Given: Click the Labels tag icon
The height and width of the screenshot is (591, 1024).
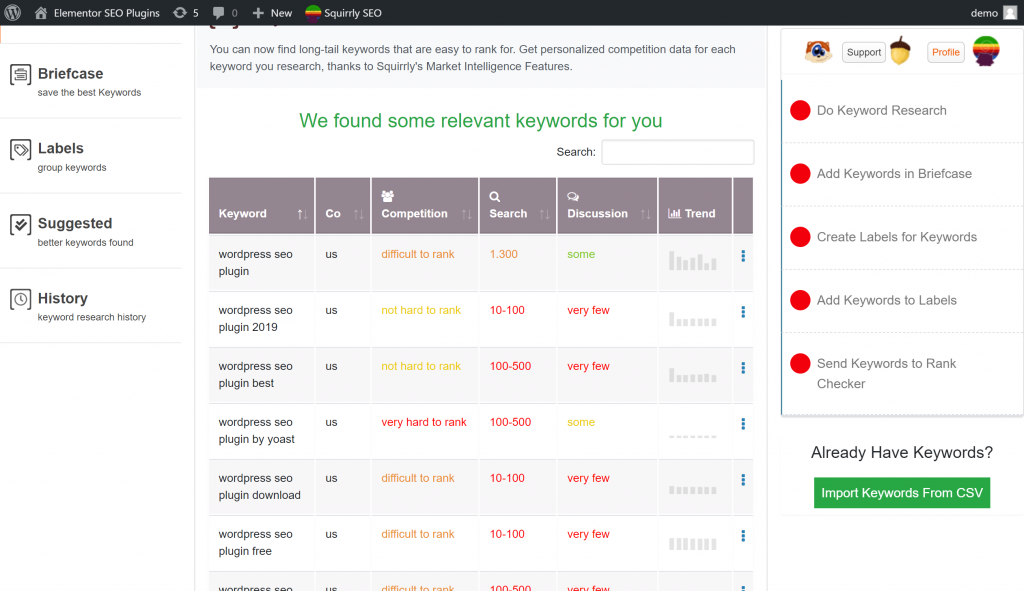Looking at the screenshot, I should point(20,150).
